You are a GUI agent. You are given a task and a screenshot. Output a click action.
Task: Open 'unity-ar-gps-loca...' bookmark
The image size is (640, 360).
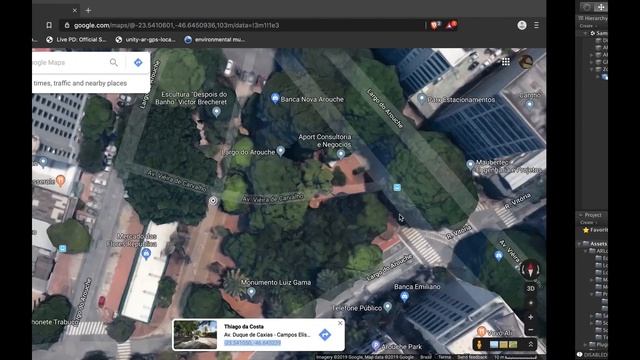click(146, 40)
